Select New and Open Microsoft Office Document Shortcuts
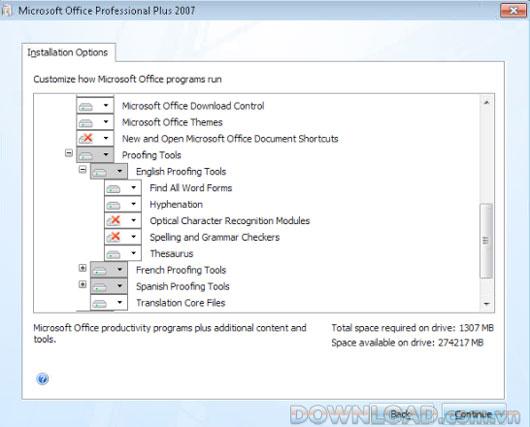 point(230,139)
